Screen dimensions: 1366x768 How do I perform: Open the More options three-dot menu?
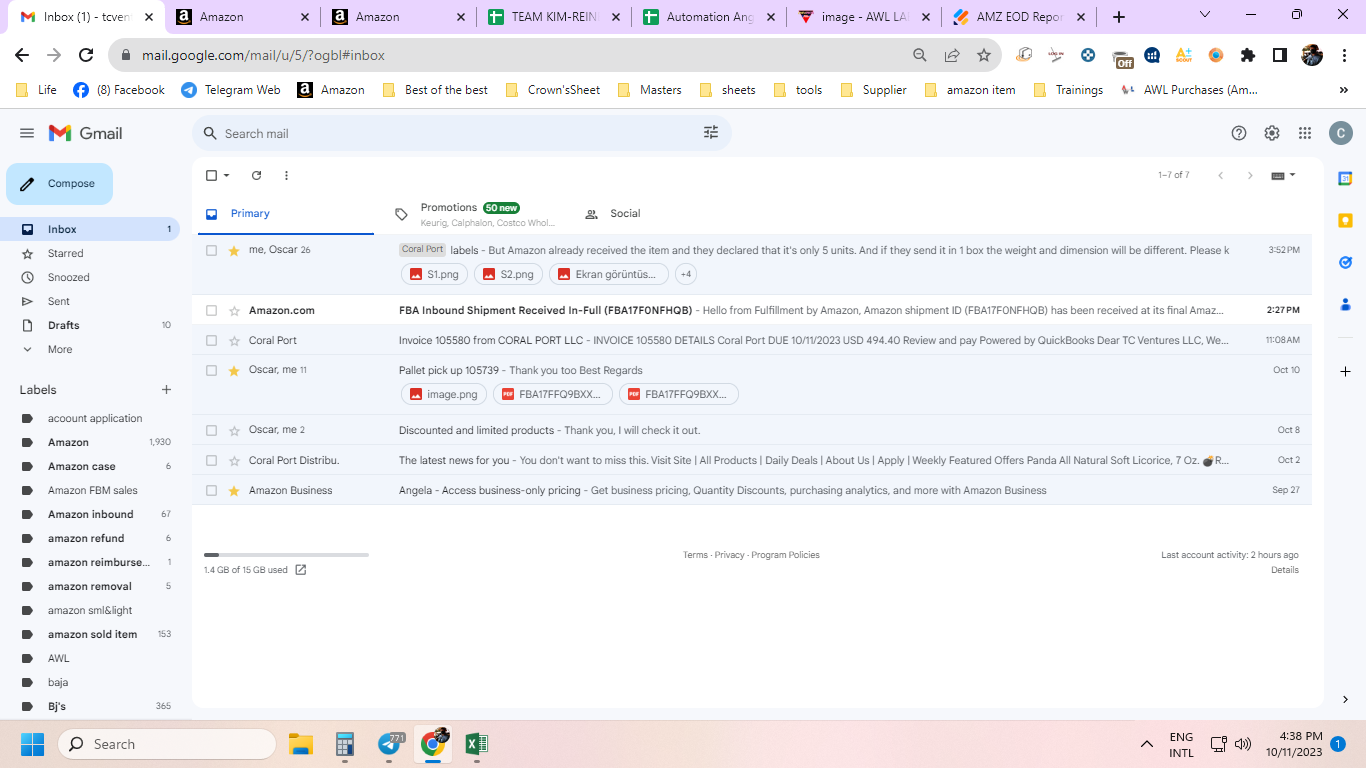point(286,175)
